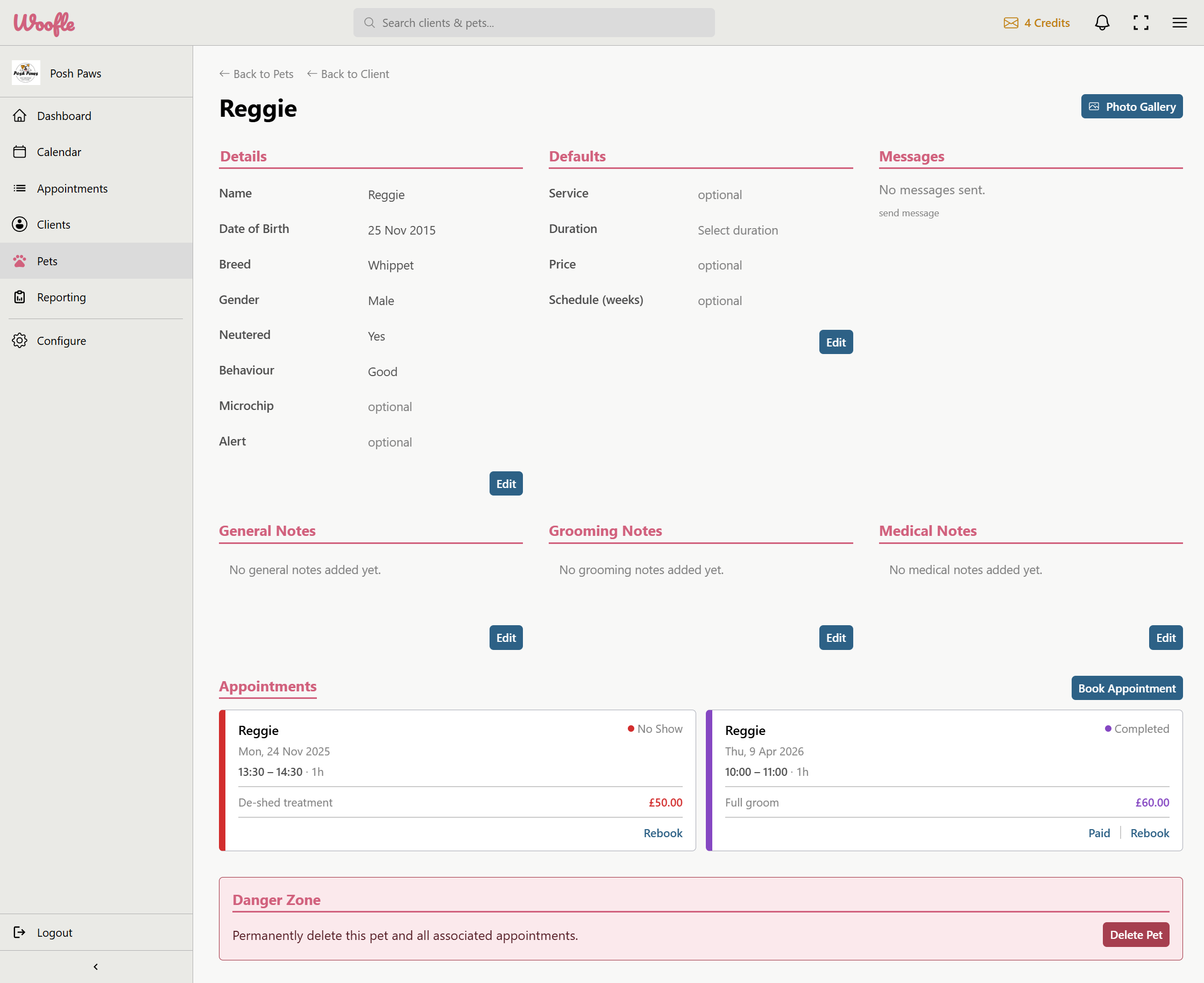Go Back to Client

348,74
